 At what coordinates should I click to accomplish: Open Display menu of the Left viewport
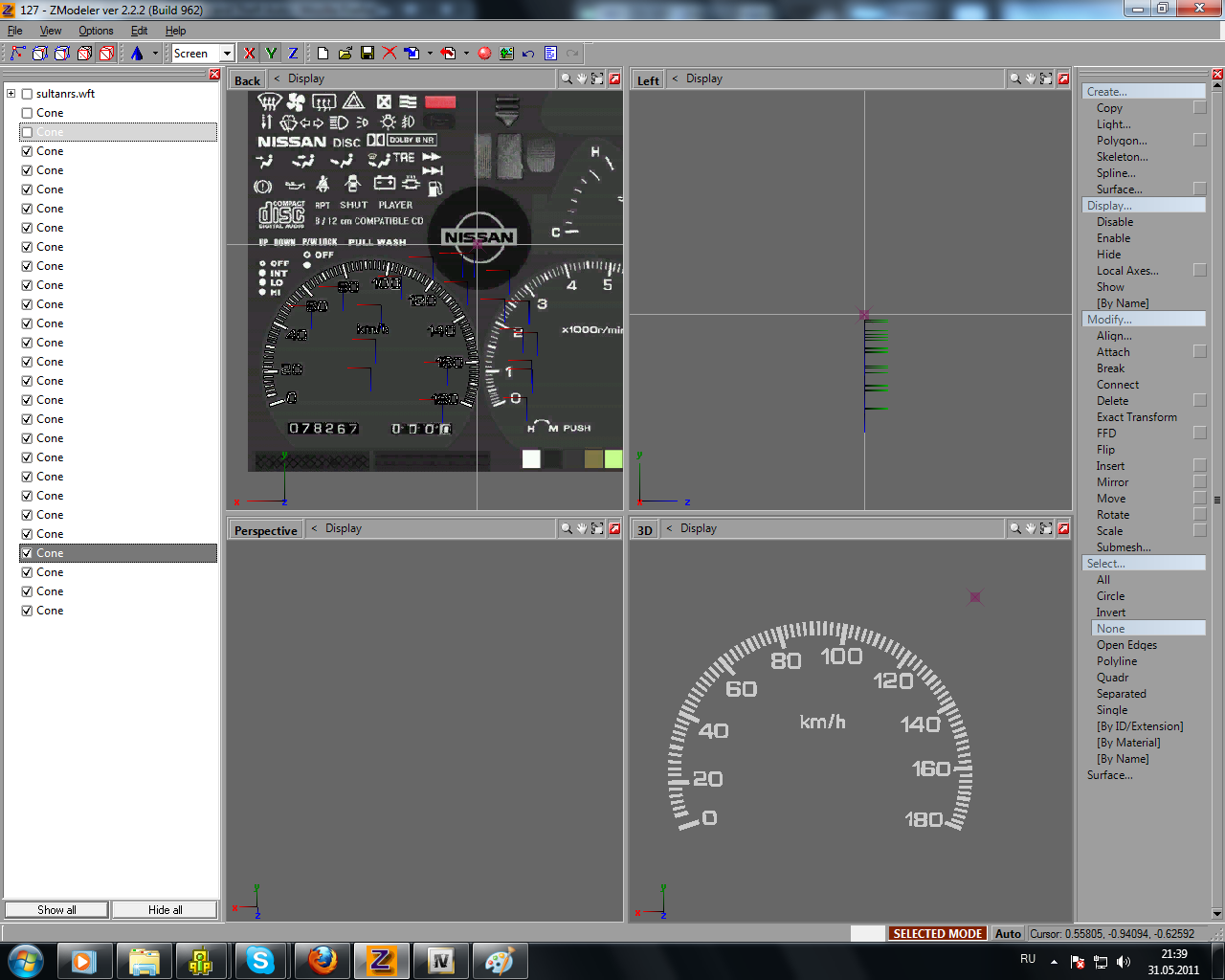(704, 78)
